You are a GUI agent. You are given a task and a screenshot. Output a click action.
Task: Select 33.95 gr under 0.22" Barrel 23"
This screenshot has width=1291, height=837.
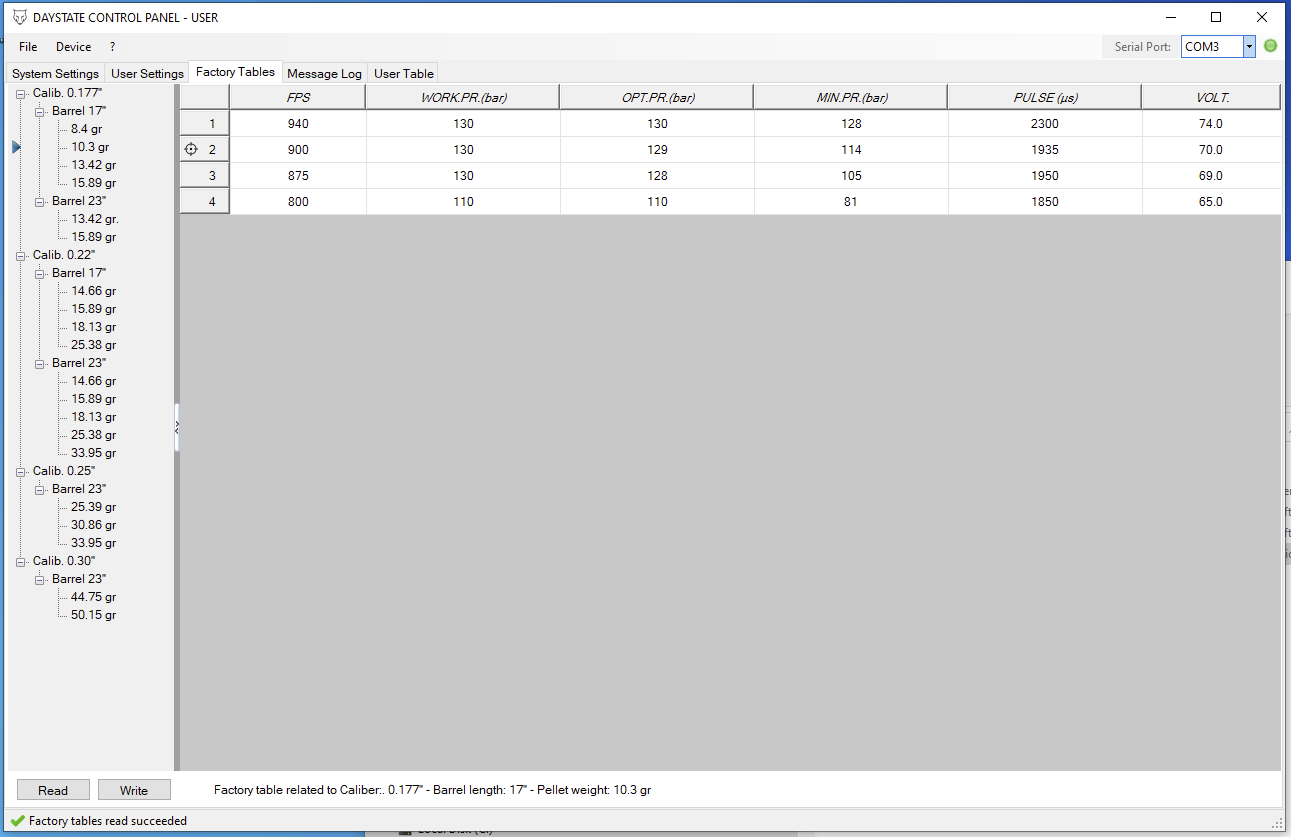(93, 453)
